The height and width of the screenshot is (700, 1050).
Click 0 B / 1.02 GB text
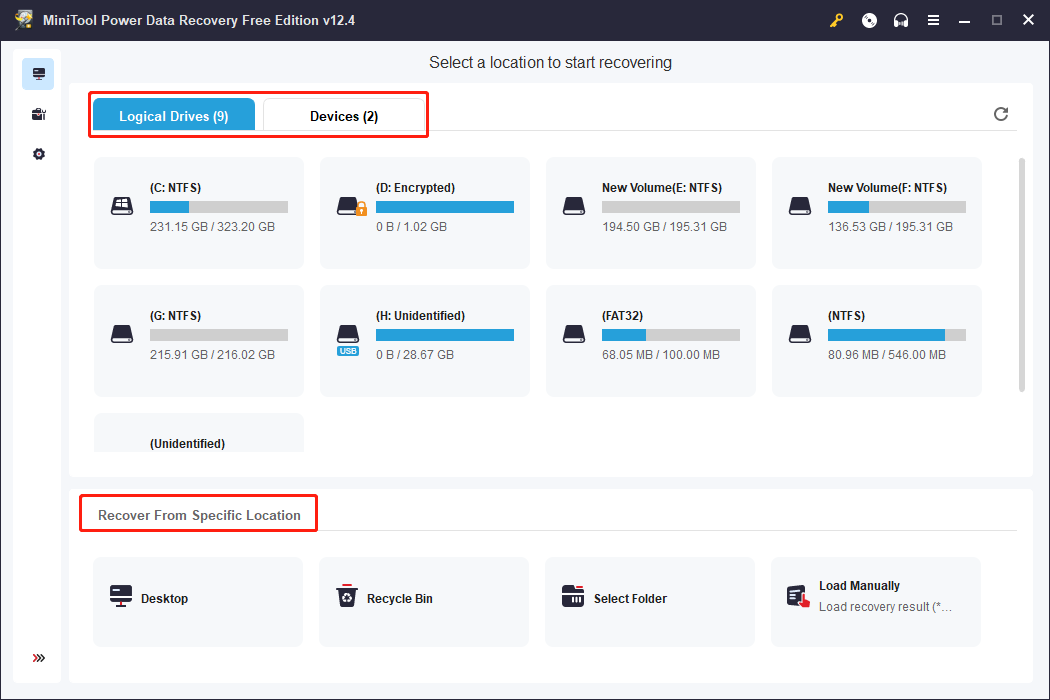(411, 226)
